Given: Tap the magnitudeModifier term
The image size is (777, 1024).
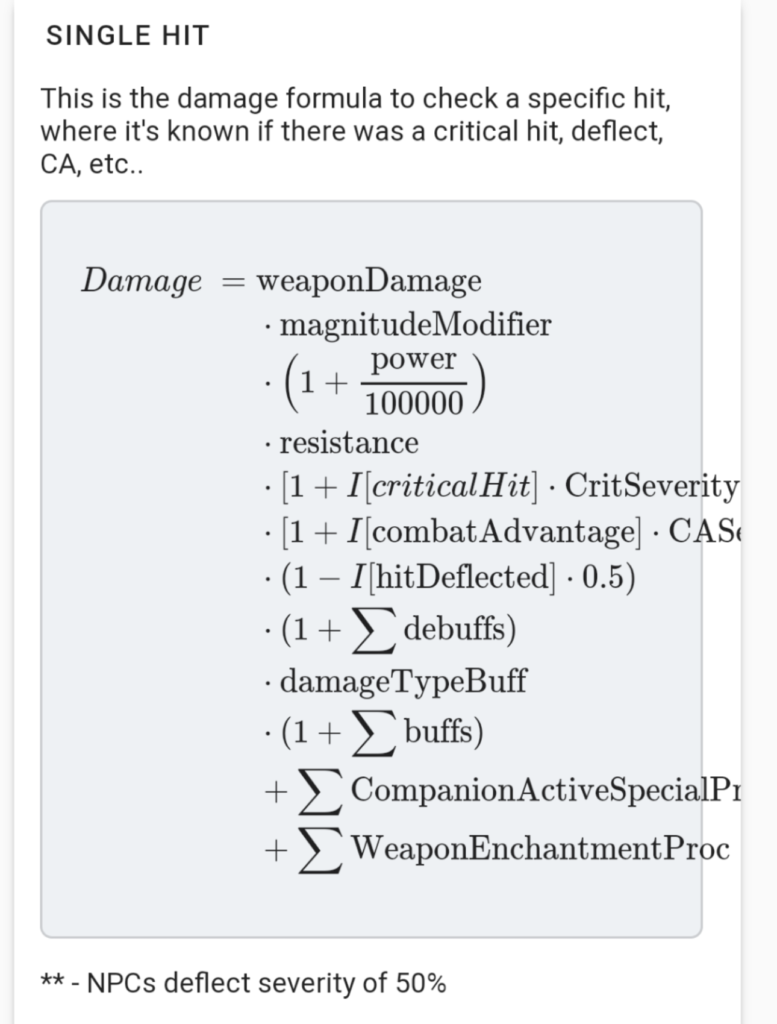Looking at the screenshot, I should [415, 325].
